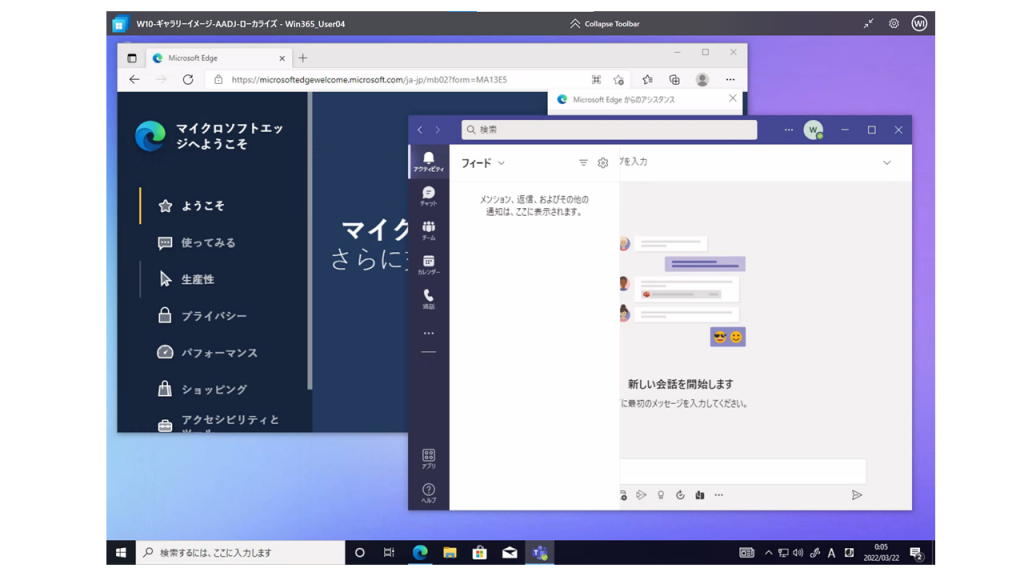Screen dimensions: 1024x576
Task: Open Help (ヘルプ) in Teams sidebar
Action: pyautogui.click(x=428, y=493)
